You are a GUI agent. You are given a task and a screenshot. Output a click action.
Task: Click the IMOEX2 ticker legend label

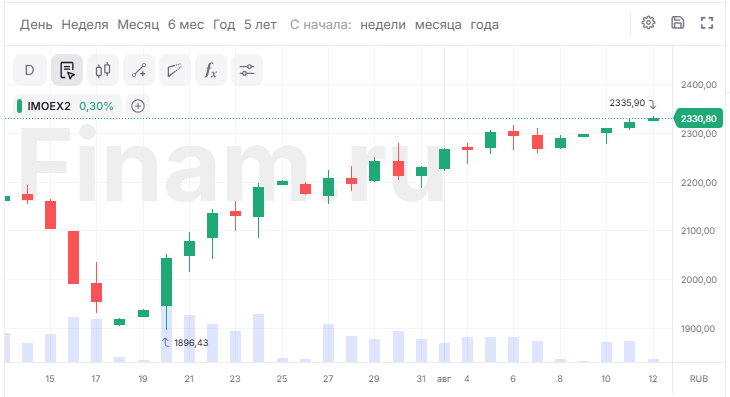[49, 106]
